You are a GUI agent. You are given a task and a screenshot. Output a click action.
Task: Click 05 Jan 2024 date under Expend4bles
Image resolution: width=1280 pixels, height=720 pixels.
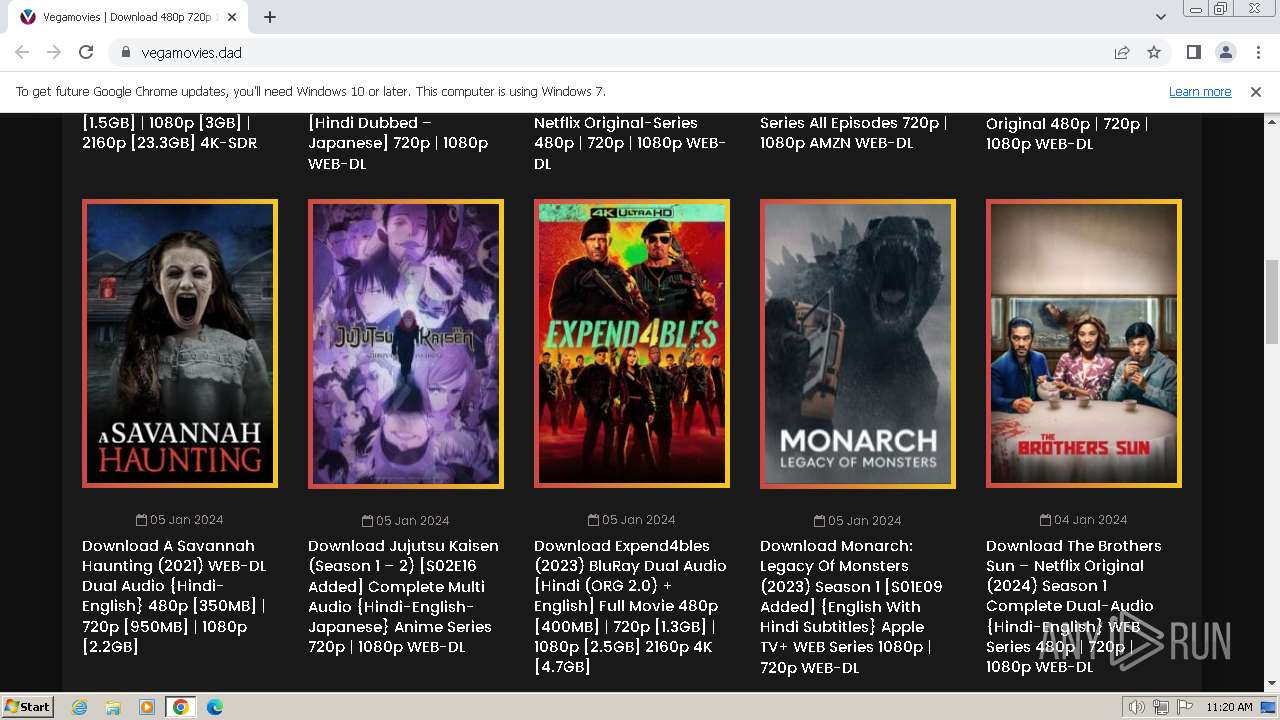(x=632, y=520)
